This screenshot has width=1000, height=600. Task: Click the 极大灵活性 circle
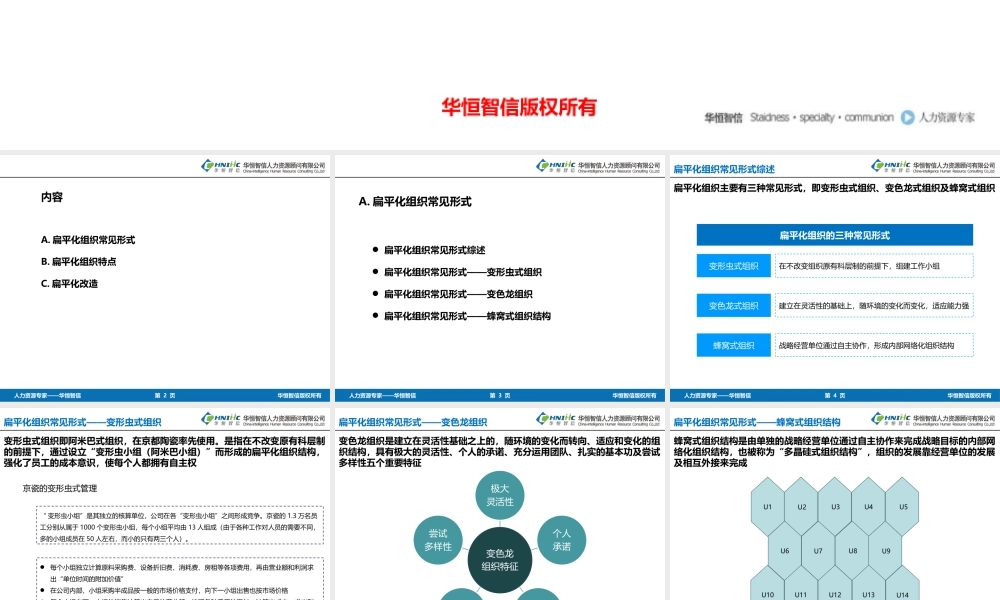500,495
